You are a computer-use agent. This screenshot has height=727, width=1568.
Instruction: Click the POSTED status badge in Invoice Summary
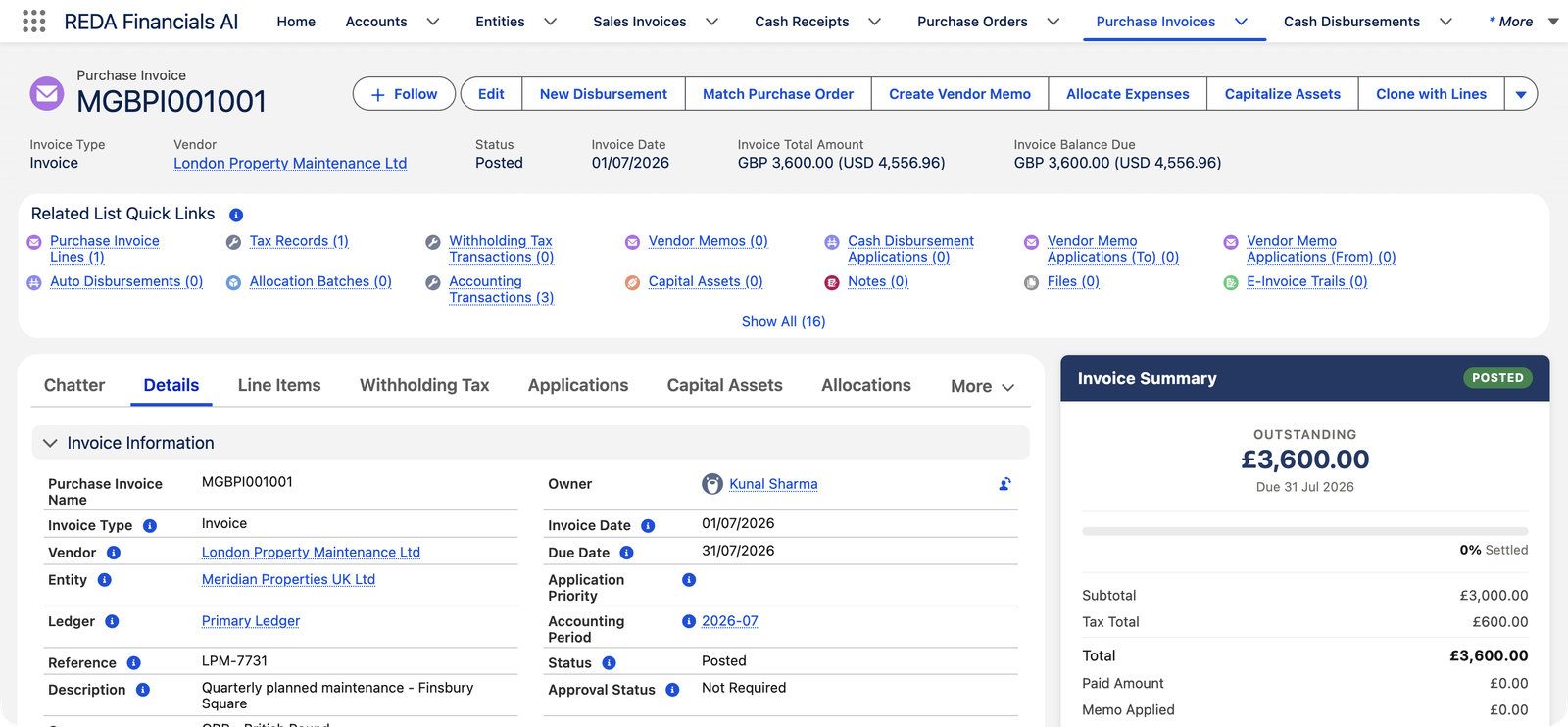pos(1497,378)
